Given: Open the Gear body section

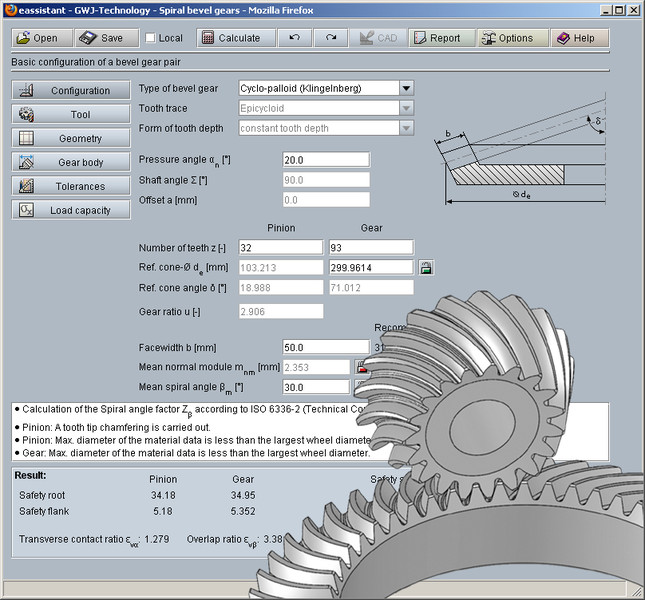Looking at the screenshot, I should click(71, 162).
